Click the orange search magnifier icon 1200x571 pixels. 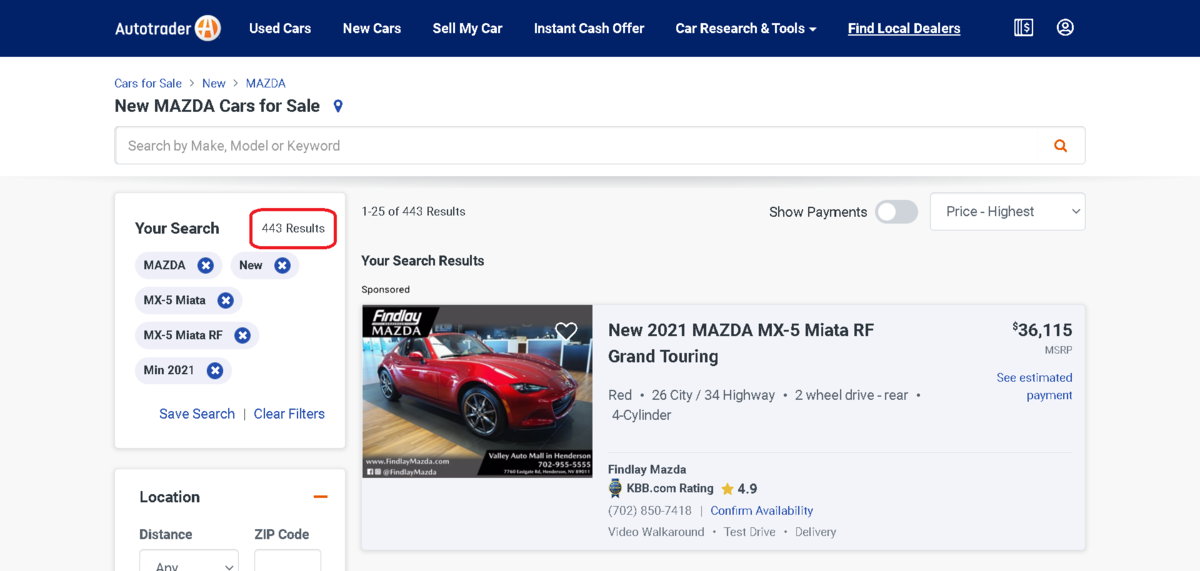coord(1060,146)
